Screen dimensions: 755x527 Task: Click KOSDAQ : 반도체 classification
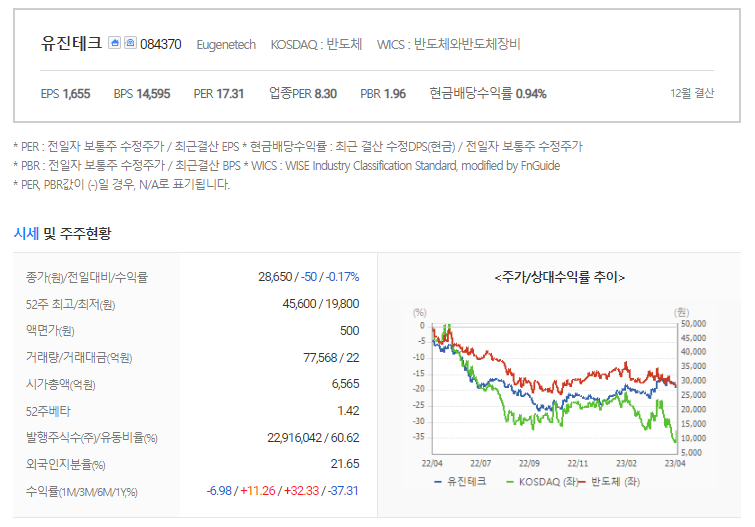pyautogui.click(x=316, y=44)
